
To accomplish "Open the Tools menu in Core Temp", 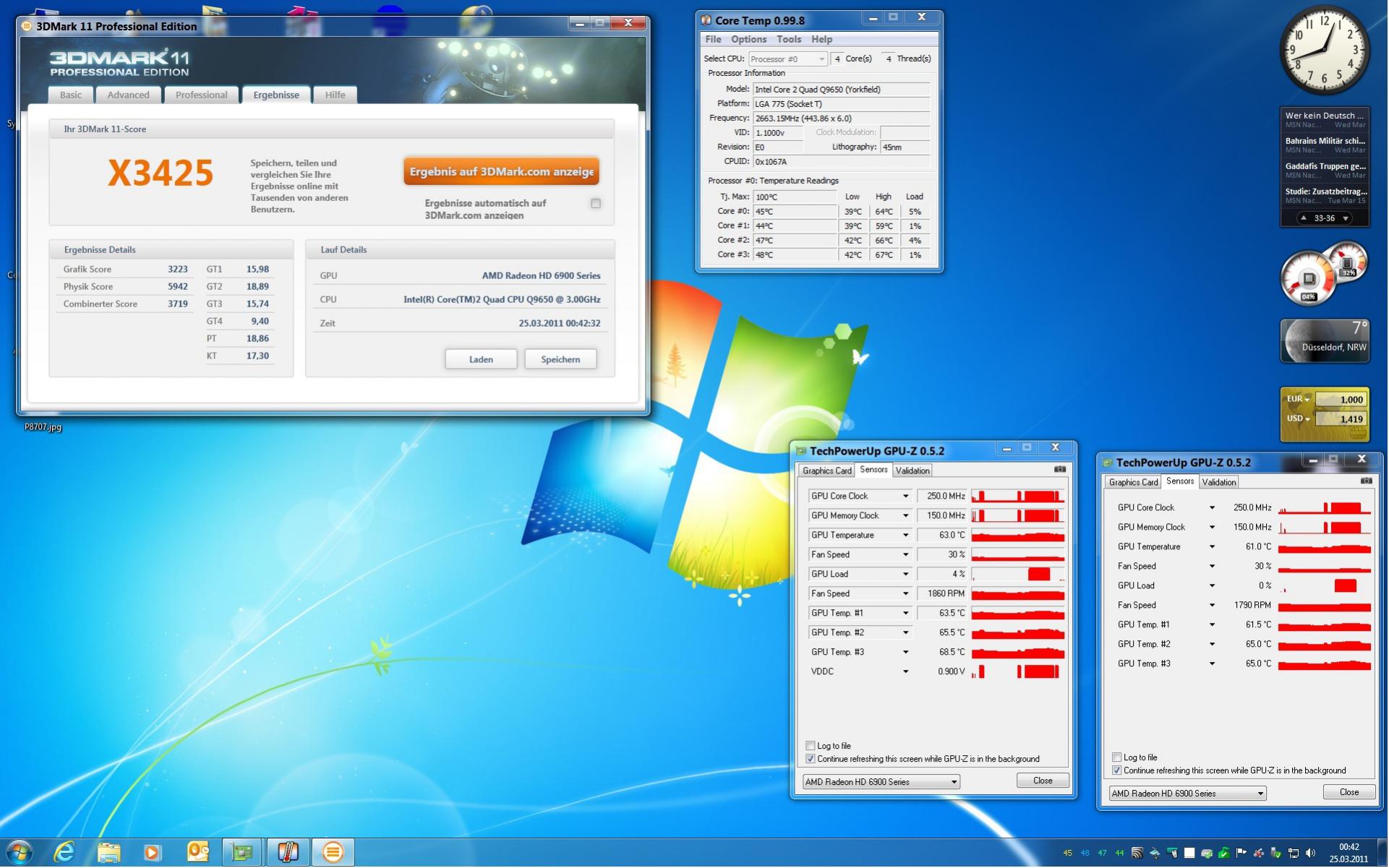I will 789,39.
